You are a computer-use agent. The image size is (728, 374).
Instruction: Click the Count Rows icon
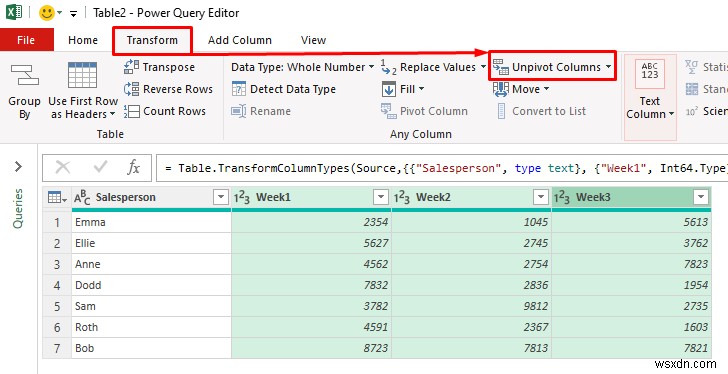click(x=131, y=111)
